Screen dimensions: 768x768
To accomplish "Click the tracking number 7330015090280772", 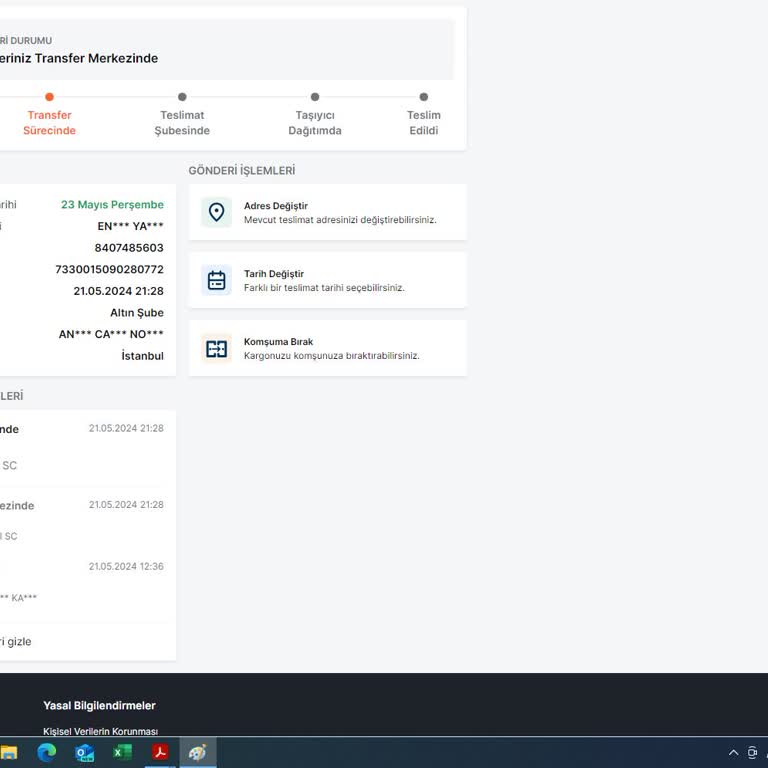I will click(x=109, y=270).
